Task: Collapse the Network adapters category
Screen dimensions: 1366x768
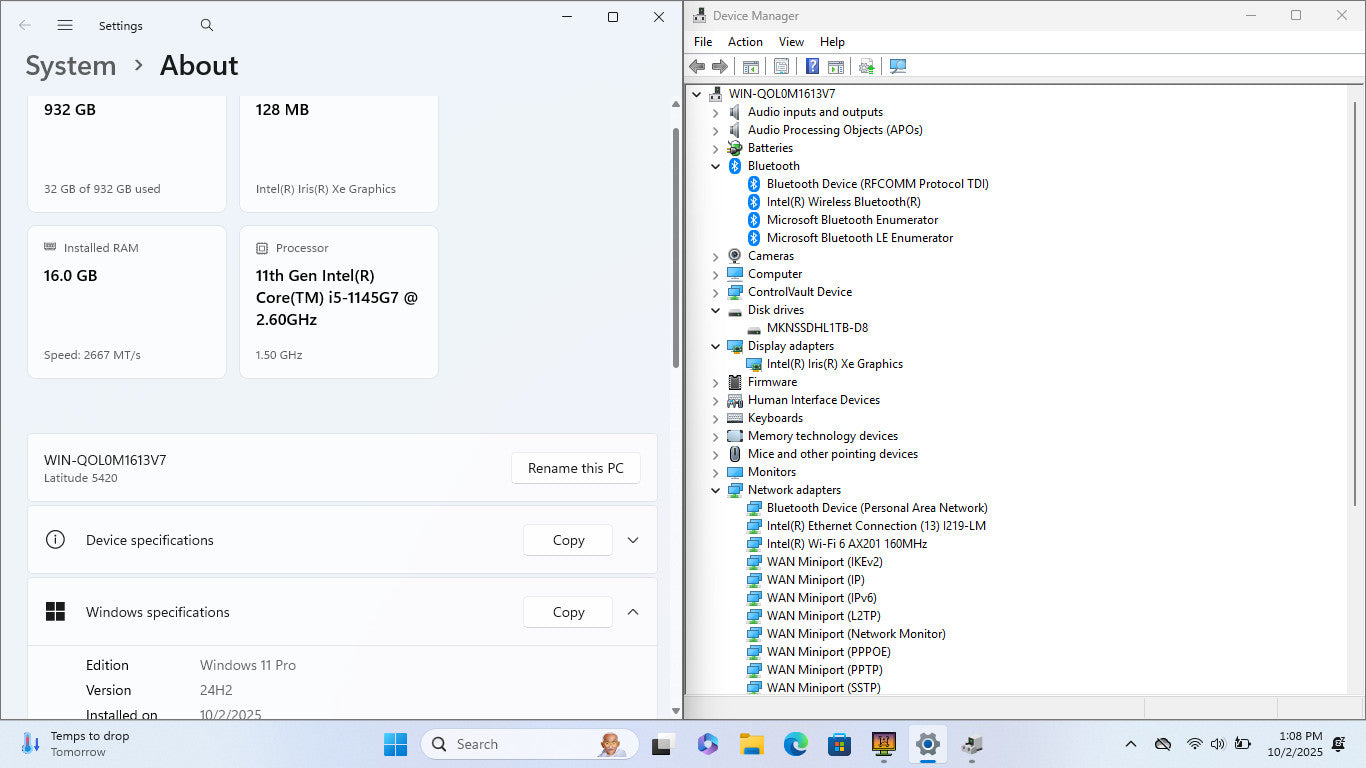Action: pos(715,490)
